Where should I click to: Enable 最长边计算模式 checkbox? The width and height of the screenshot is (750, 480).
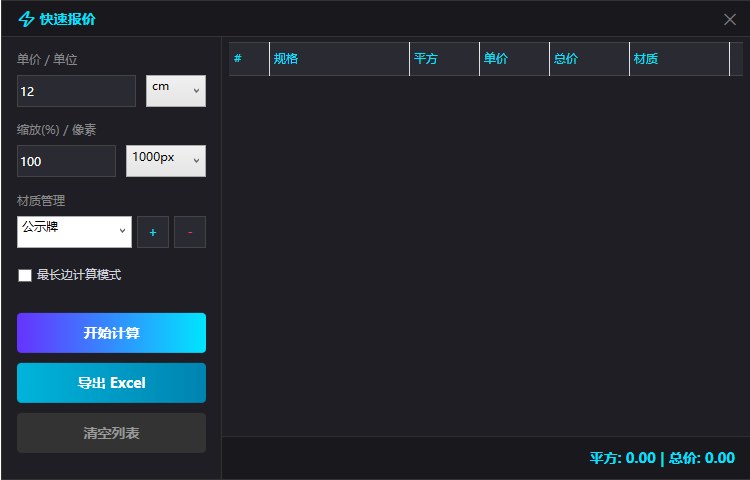tap(25, 275)
